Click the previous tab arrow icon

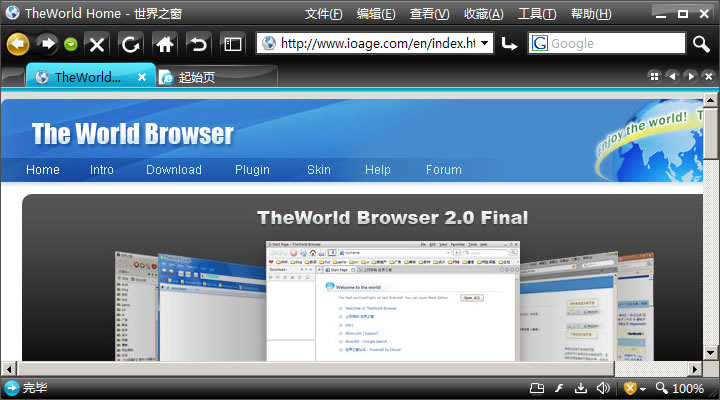pyautogui.click(x=672, y=76)
